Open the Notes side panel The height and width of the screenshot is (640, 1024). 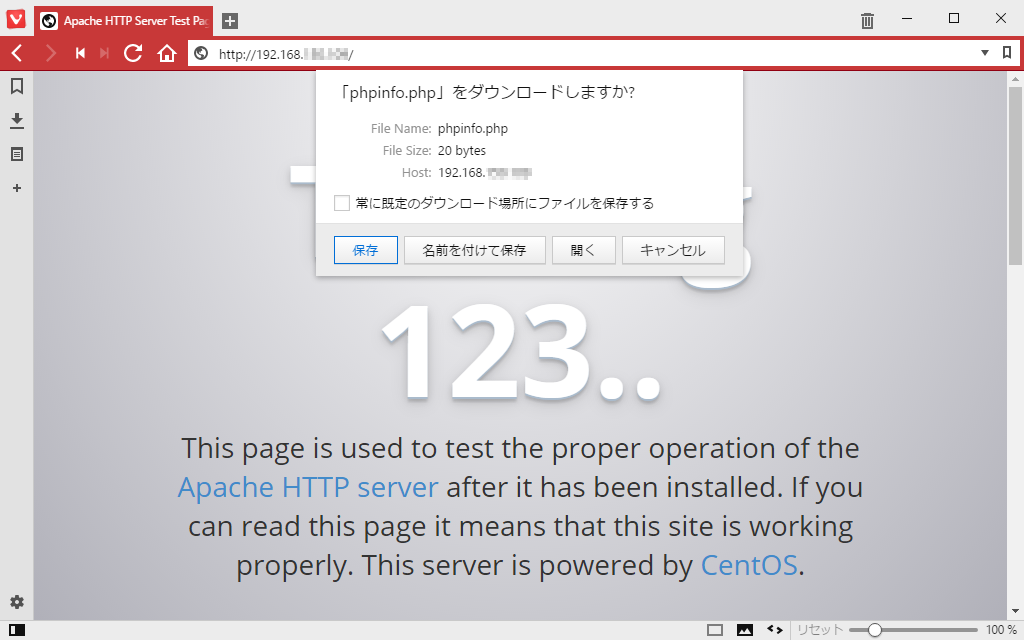17,154
